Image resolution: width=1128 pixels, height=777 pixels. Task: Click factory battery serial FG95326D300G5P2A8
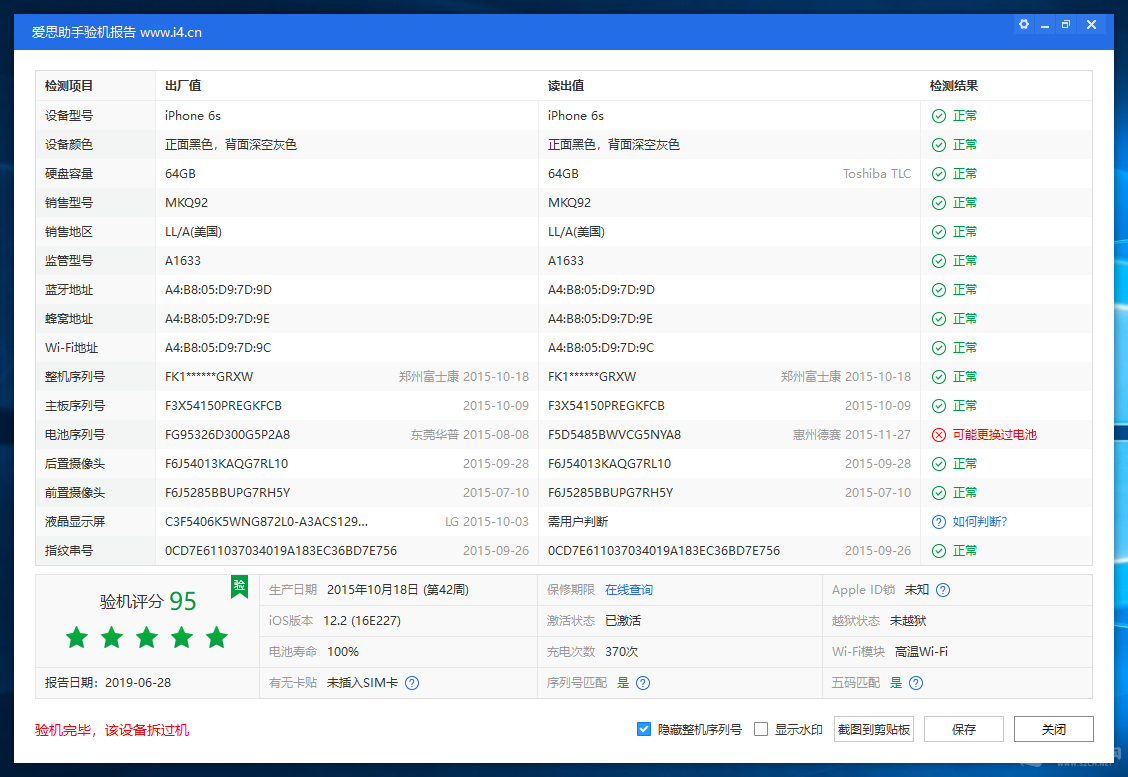pos(227,435)
